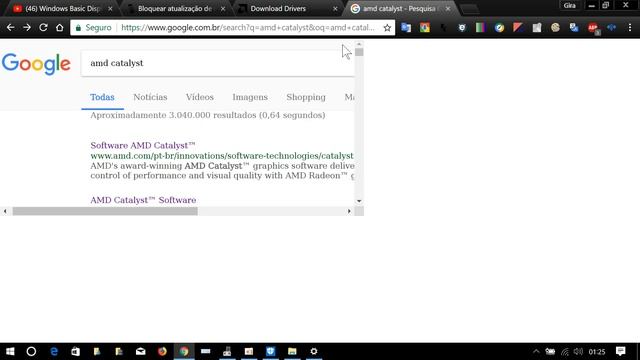Open the Windows Start menu

pos(10,351)
